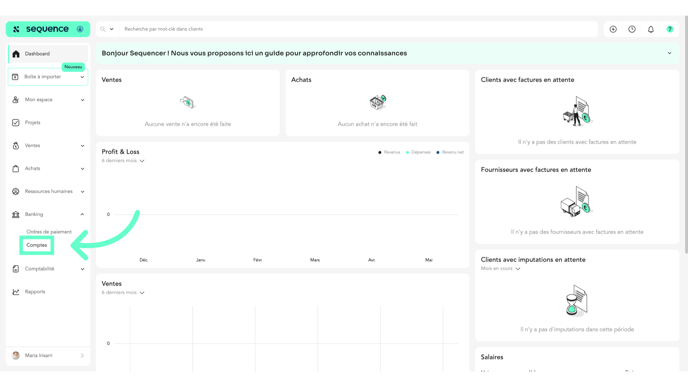Expand the Ressources humaines chevron
Screen dimensions: 688x387
pos(82,192)
